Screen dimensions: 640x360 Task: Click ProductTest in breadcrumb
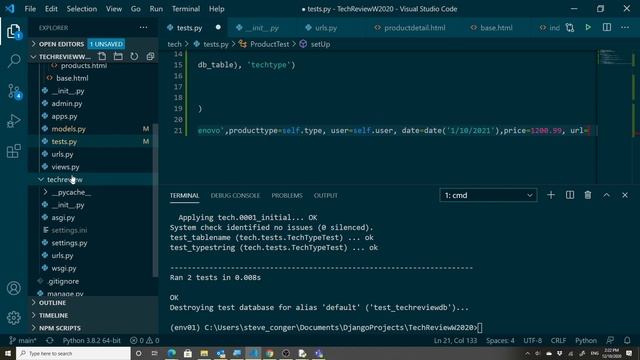click(269, 44)
